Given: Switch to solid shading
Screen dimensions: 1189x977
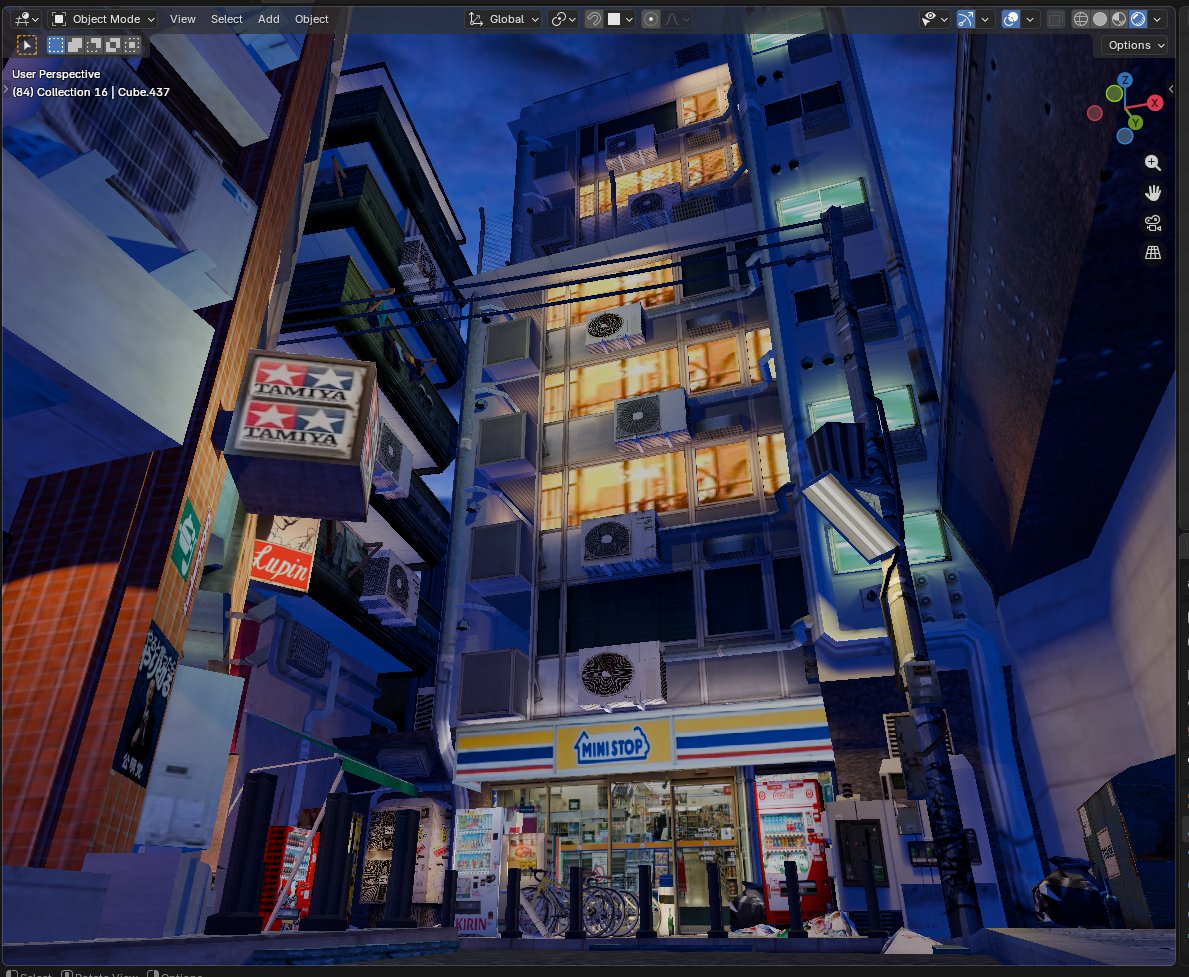Looking at the screenshot, I should [1100, 19].
